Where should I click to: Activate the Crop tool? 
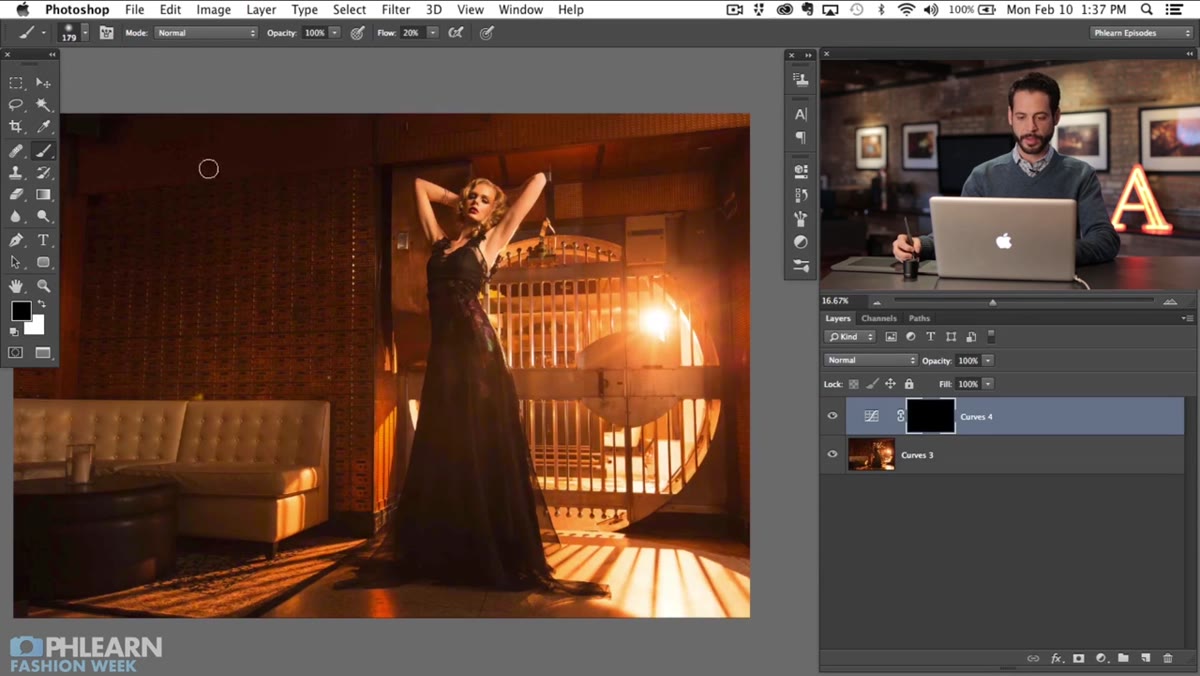16,127
